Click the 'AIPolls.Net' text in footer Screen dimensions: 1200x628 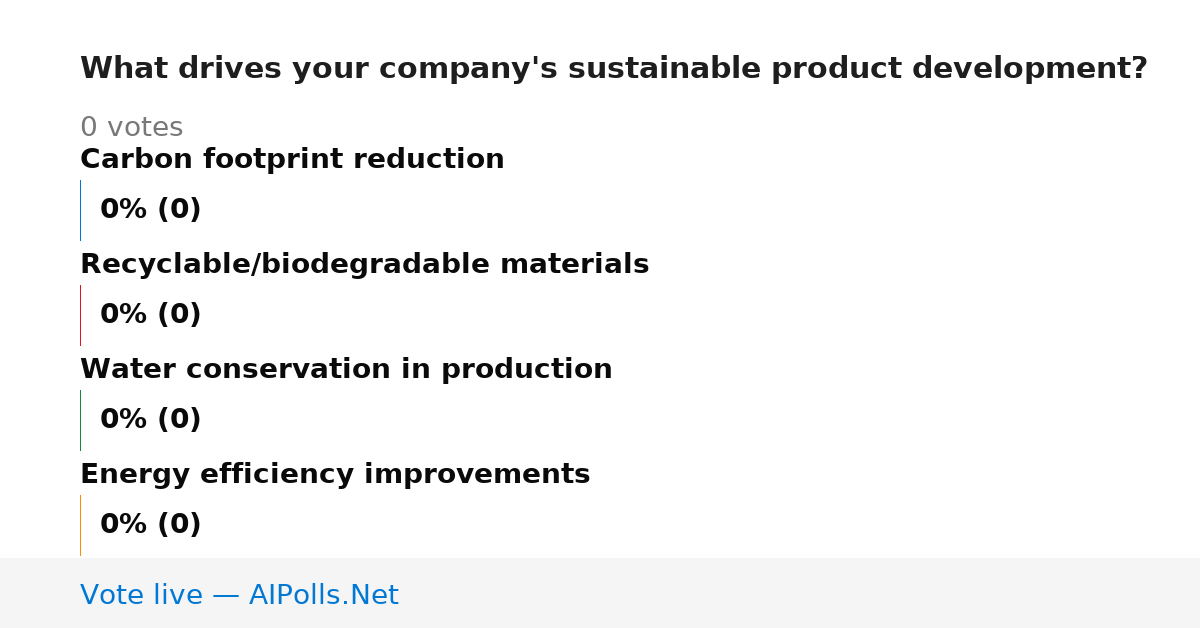click(x=324, y=595)
